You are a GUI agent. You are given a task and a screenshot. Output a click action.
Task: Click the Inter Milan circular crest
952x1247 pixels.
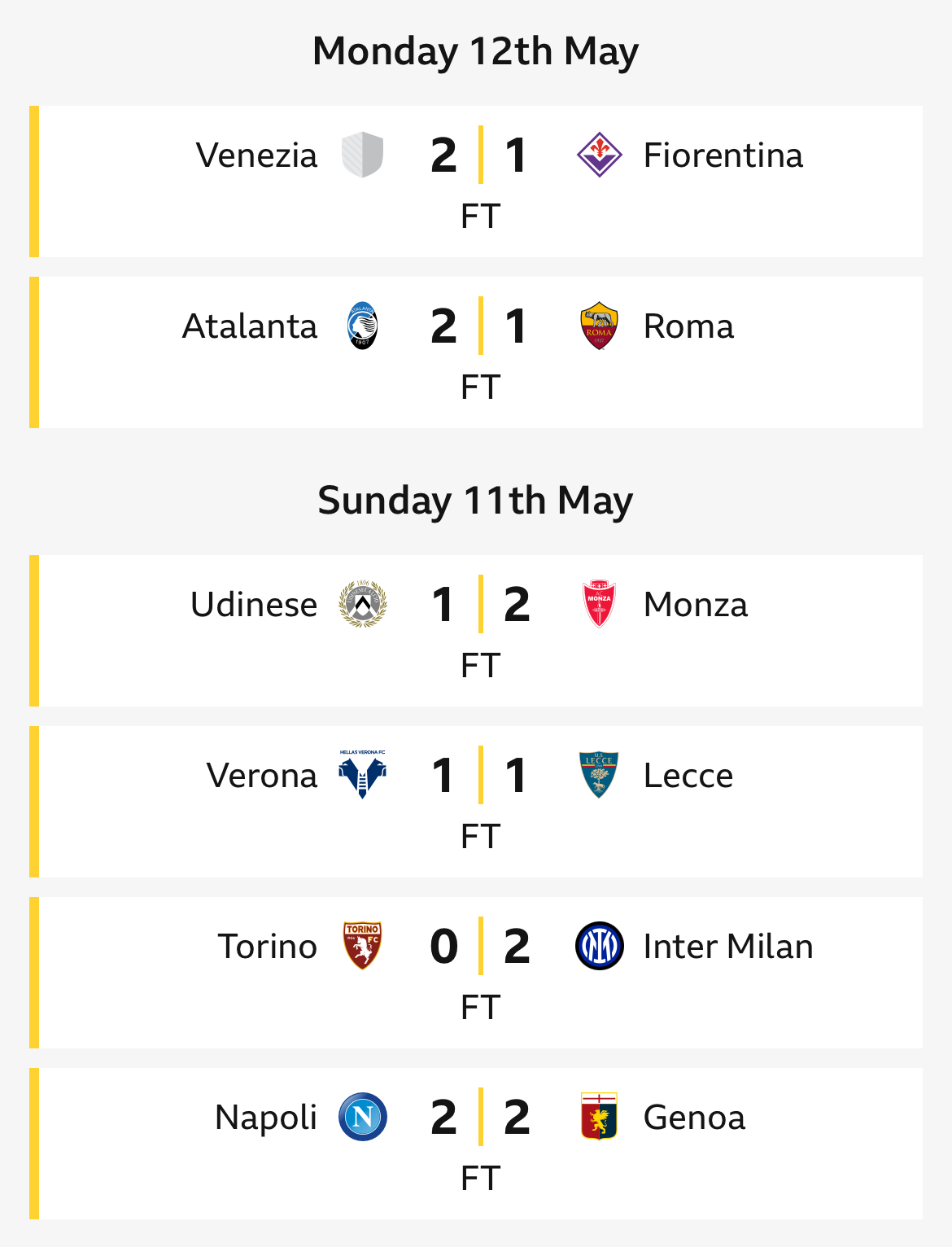coord(600,946)
